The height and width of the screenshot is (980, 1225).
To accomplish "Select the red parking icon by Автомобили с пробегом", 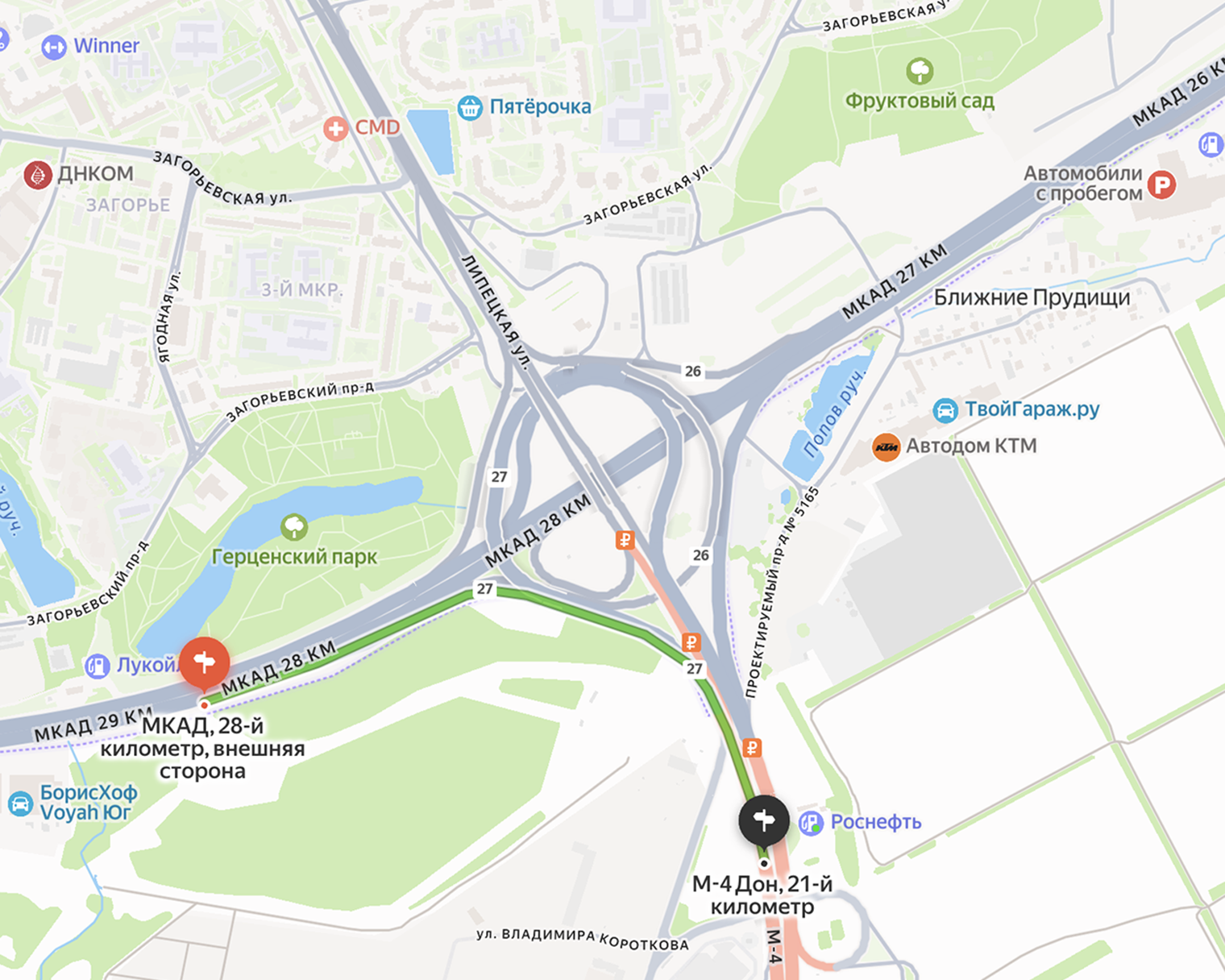I will [x=1161, y=185].
